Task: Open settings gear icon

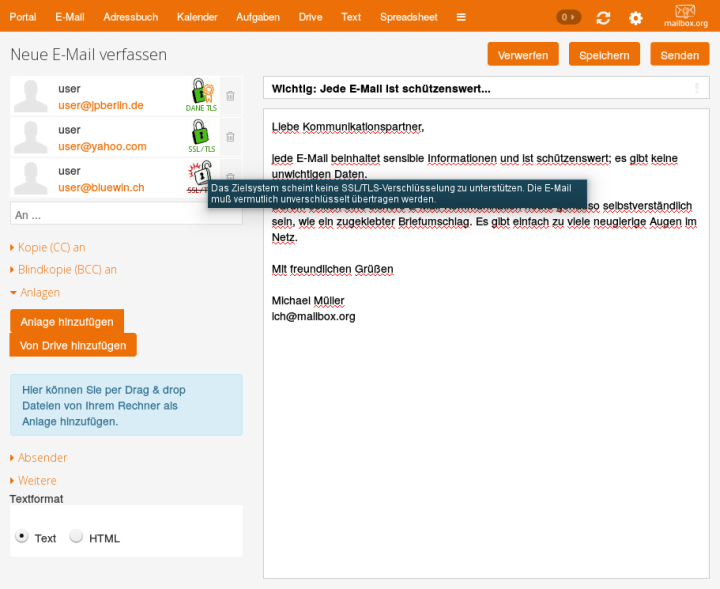Action: [635, 18]
